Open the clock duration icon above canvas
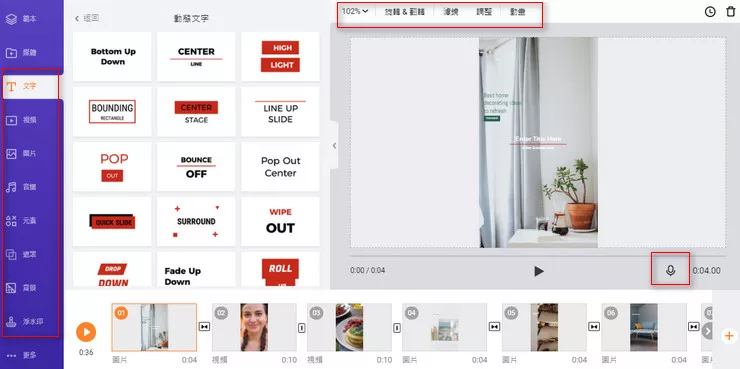740x369 pixels. click(x=710, y=12)
